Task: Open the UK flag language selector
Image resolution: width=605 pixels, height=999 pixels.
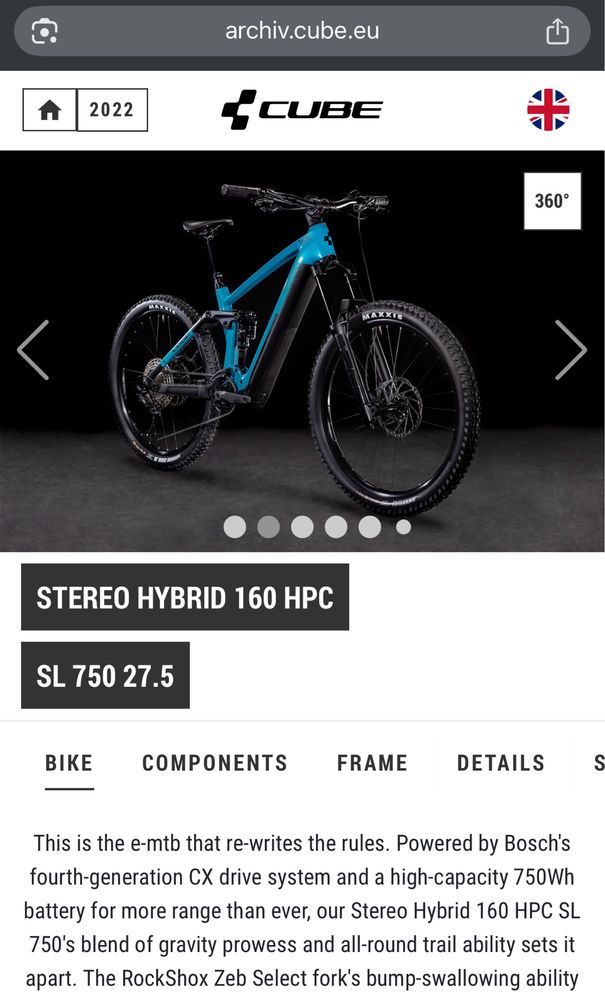Action: 548,110
